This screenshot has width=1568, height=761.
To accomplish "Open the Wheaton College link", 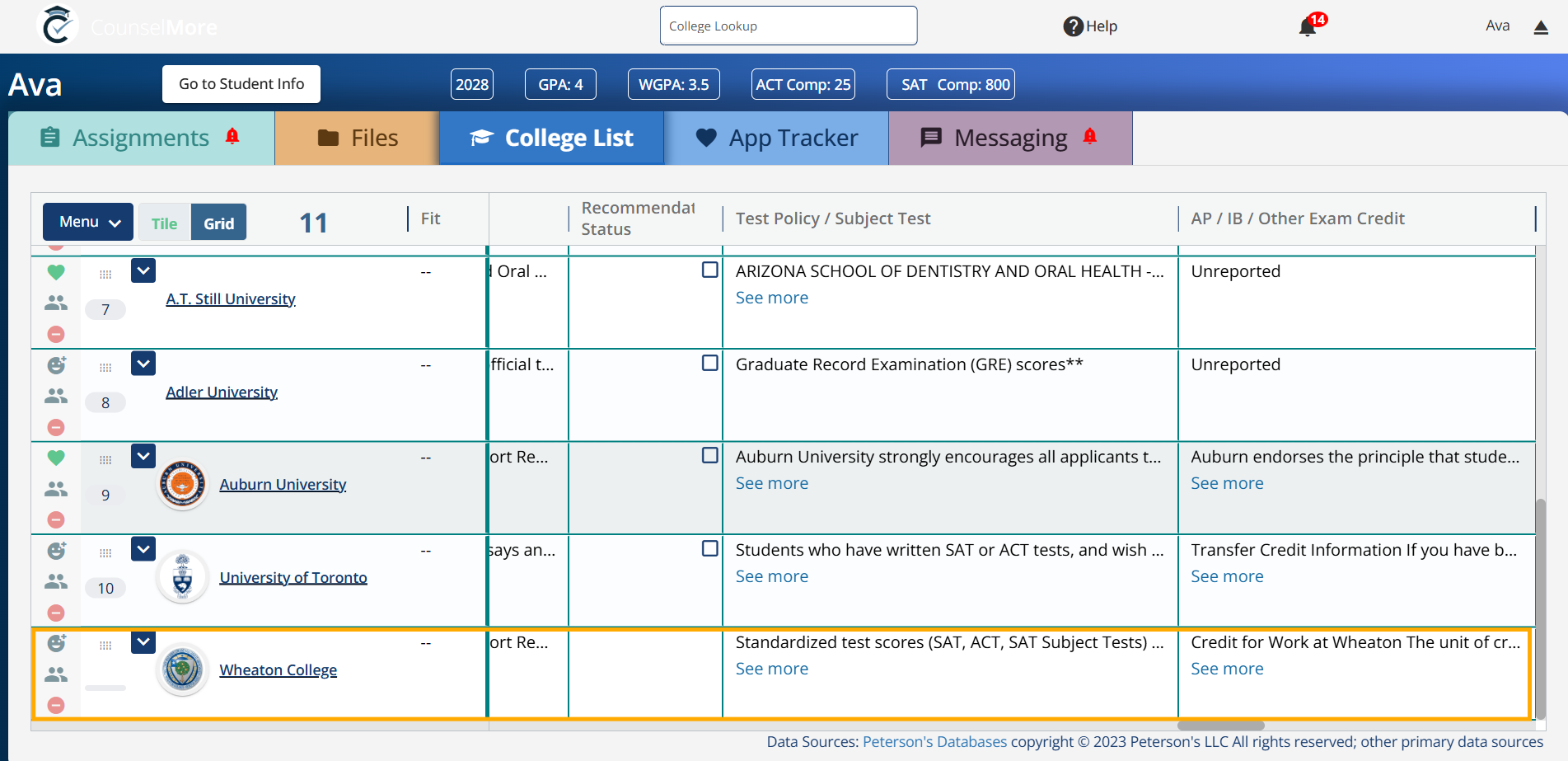I will point(278,669).
